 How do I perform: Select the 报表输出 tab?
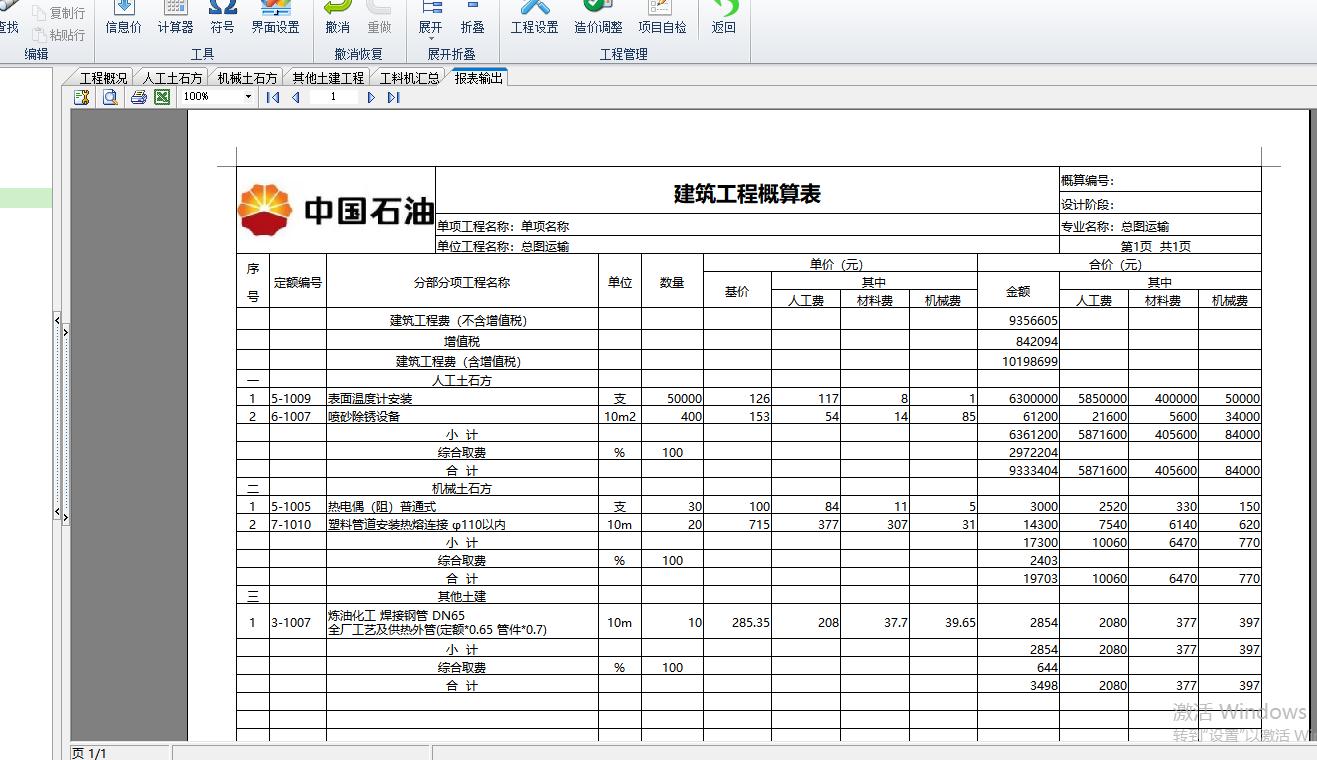point(478,77)
